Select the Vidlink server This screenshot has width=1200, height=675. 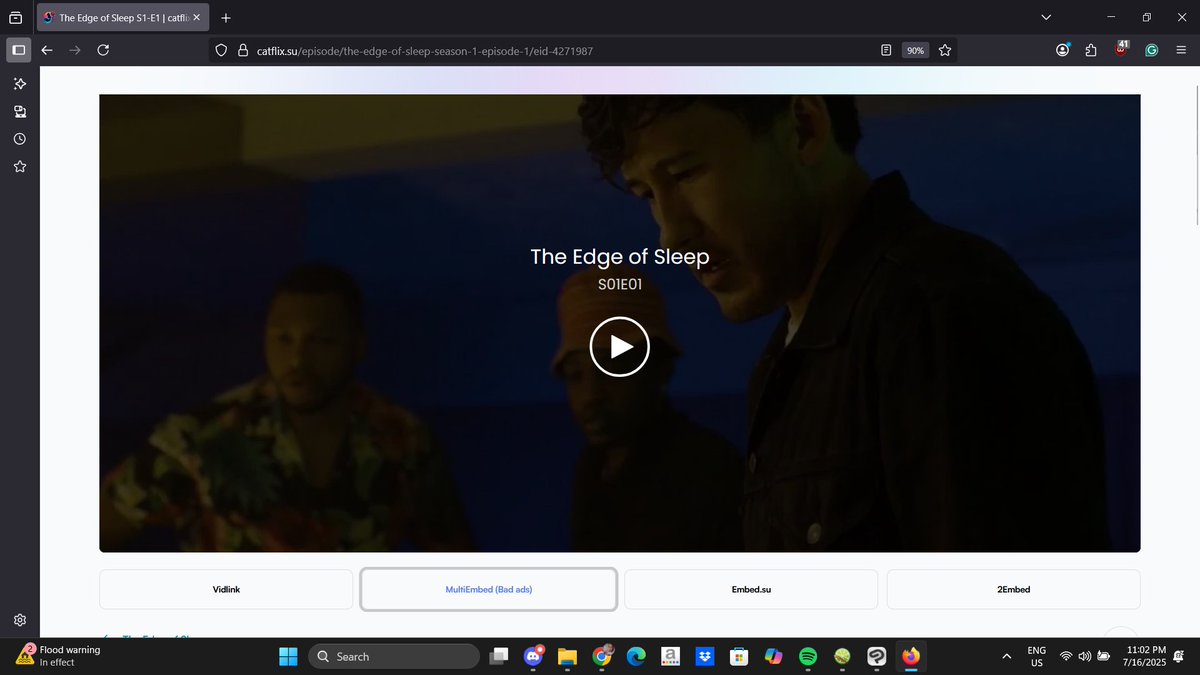pos(226,589)
